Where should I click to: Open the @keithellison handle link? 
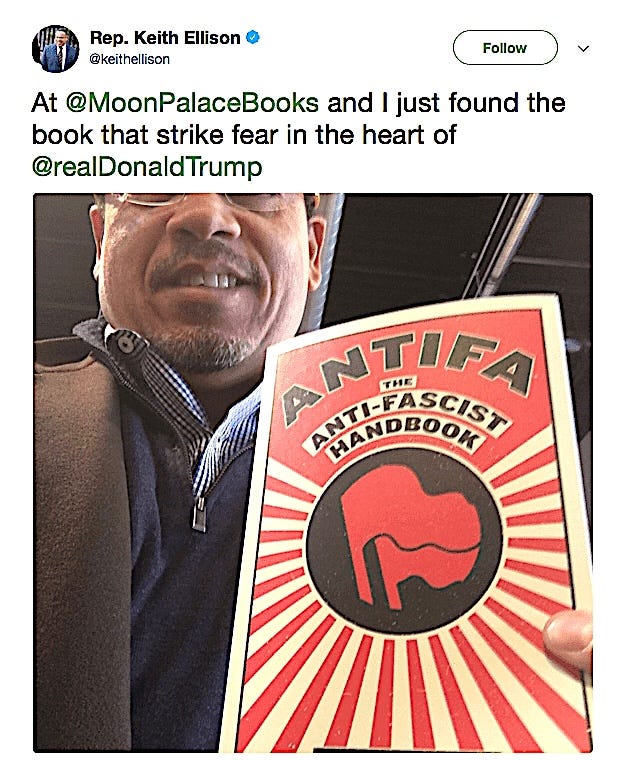click(129, 60)
